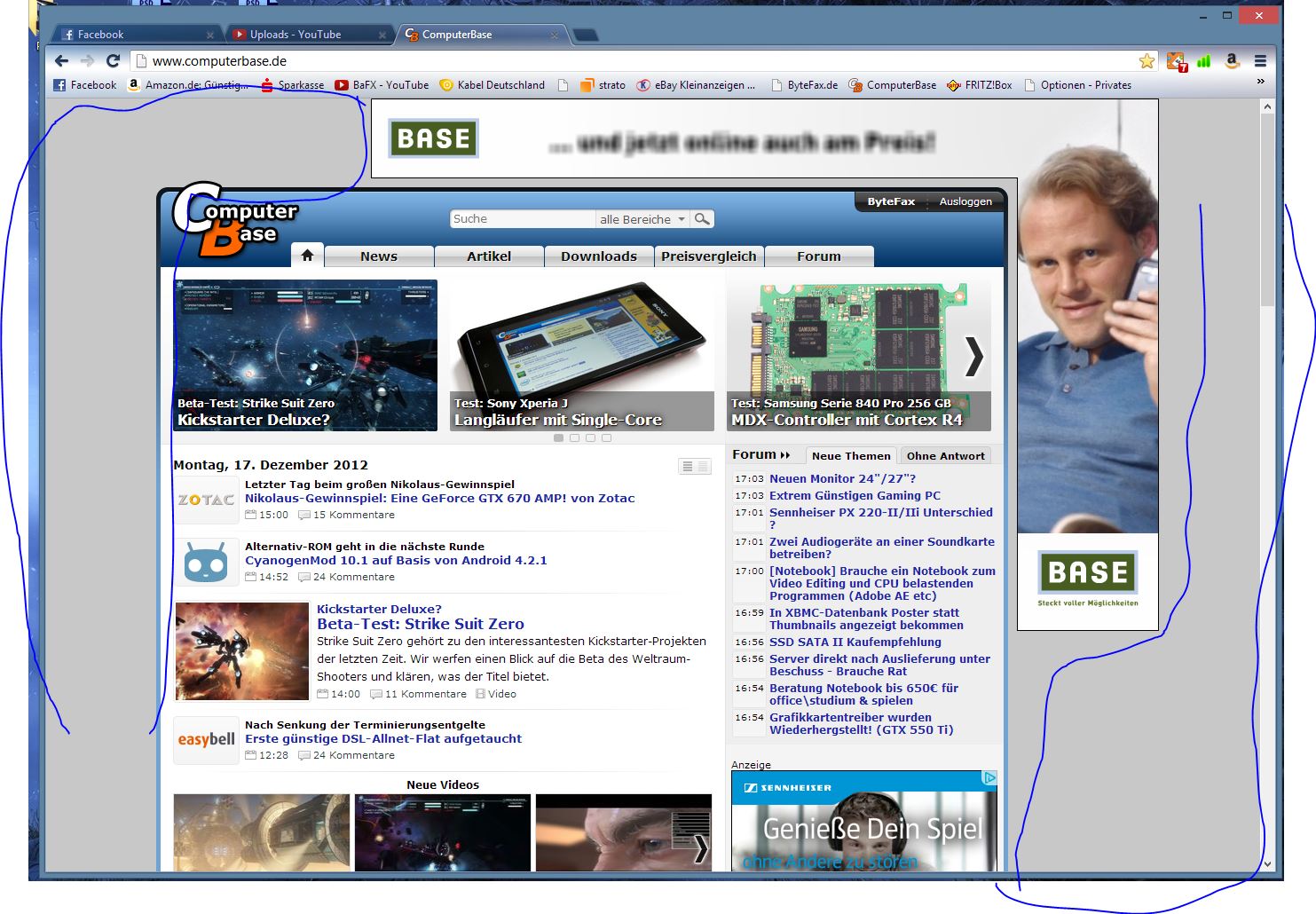Switch to the Ohne Antwort forum tab

coord(946,455)
